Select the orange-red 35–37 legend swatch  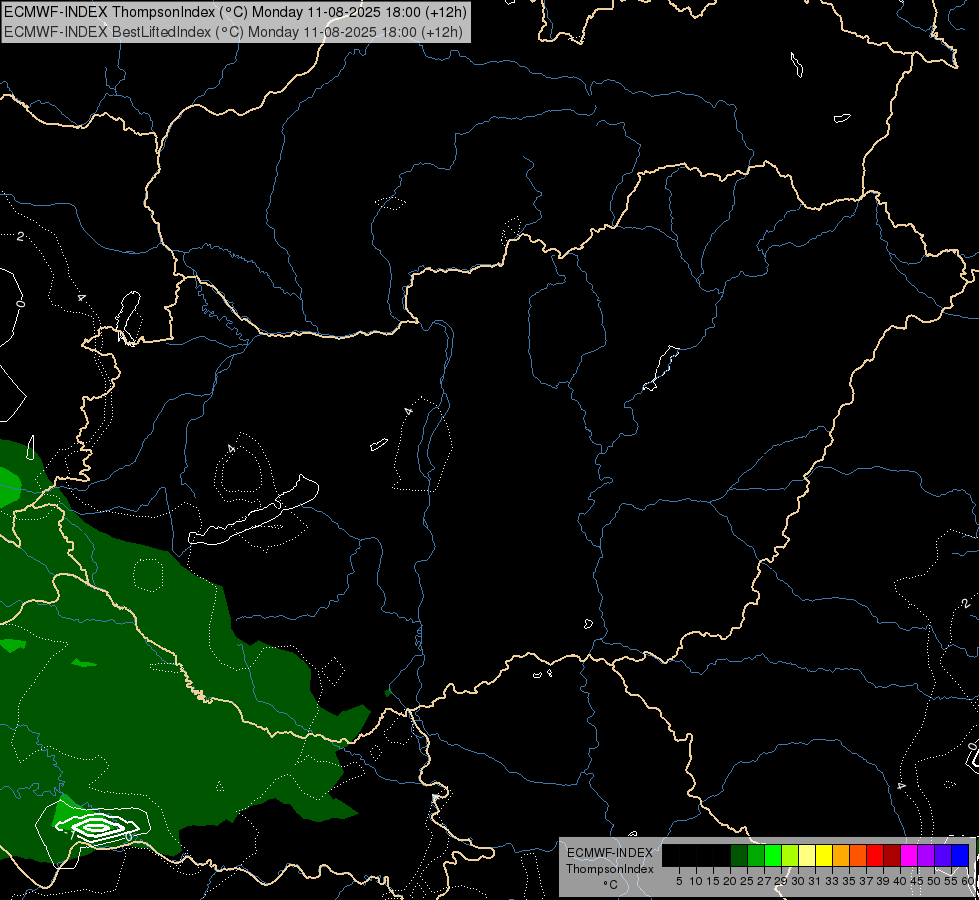point(858,855)
